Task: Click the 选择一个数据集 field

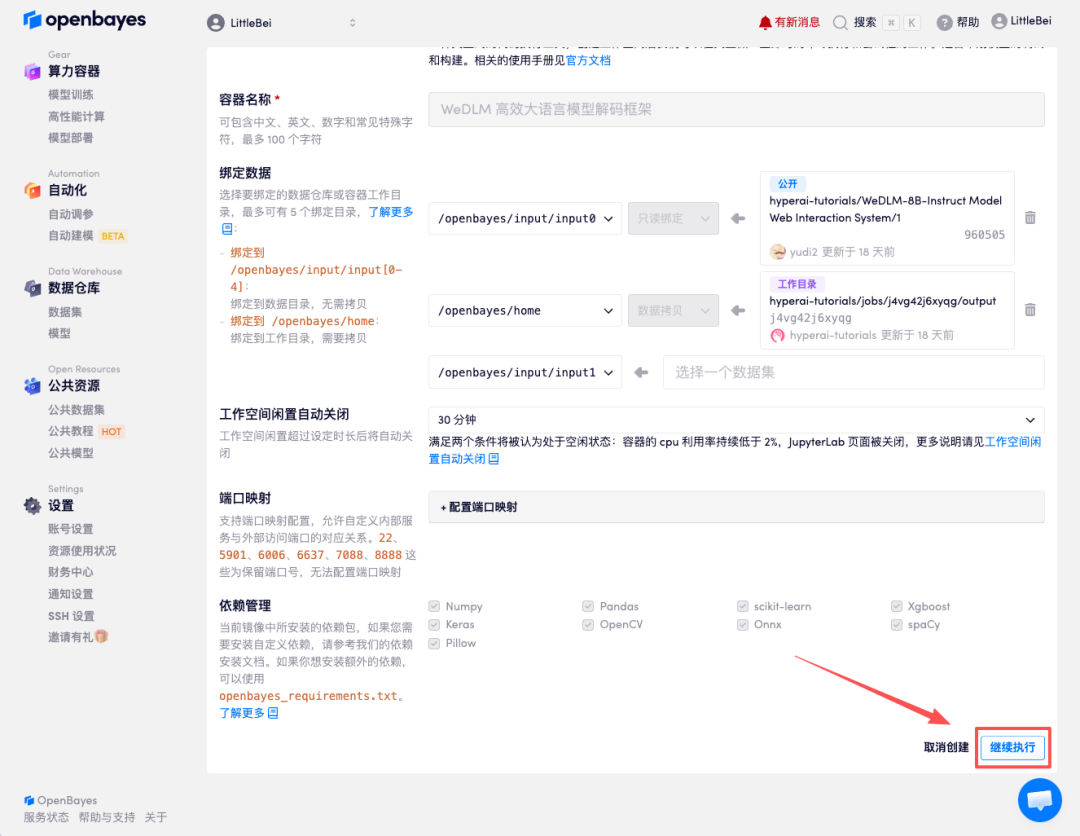Action: click(x=853, y=373)
